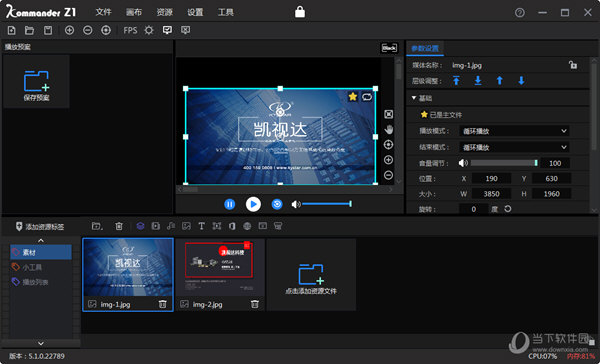
Task: Adjust the preview volume slider
Action: point(327,204)
